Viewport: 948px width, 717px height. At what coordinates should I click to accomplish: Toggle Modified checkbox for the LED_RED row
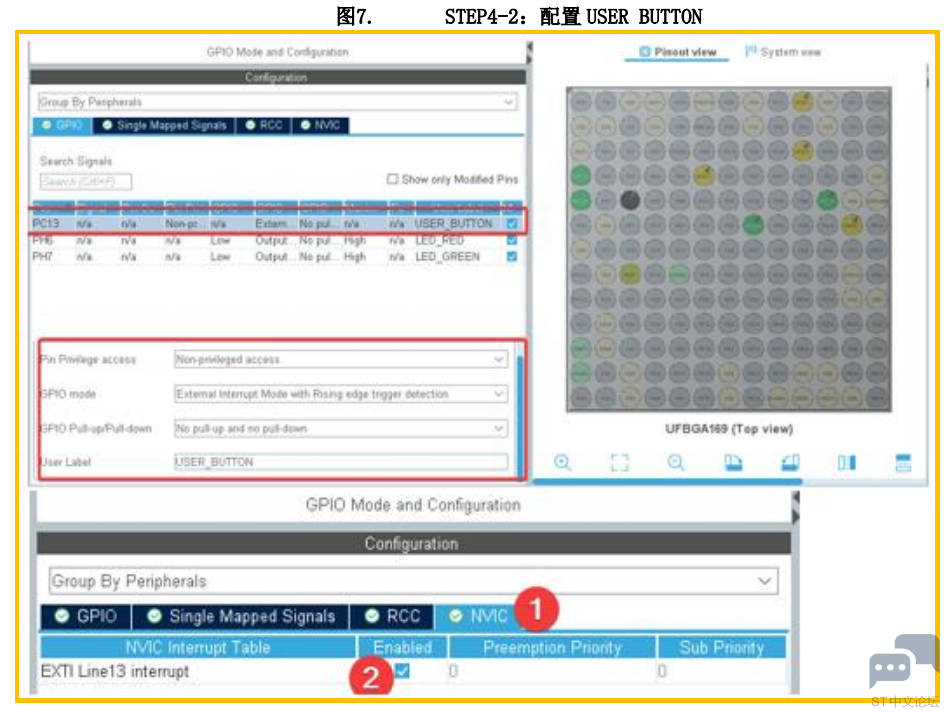coord(512,240)
